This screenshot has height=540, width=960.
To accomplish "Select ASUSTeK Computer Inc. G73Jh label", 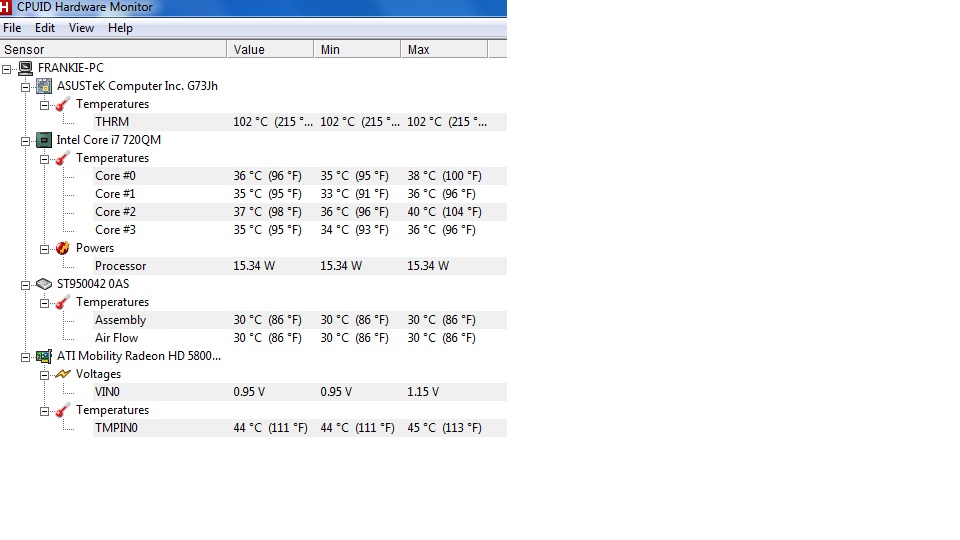I will click(x=137, y=86).
